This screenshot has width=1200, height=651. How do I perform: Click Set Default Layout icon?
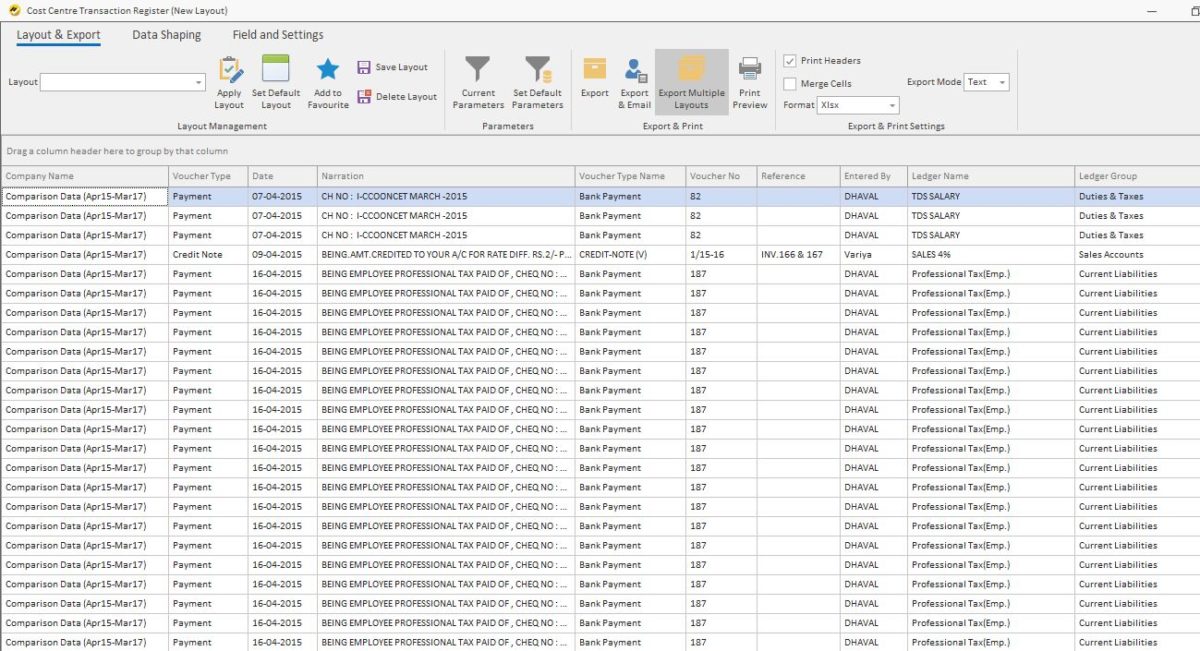click(x=275, y=70)
